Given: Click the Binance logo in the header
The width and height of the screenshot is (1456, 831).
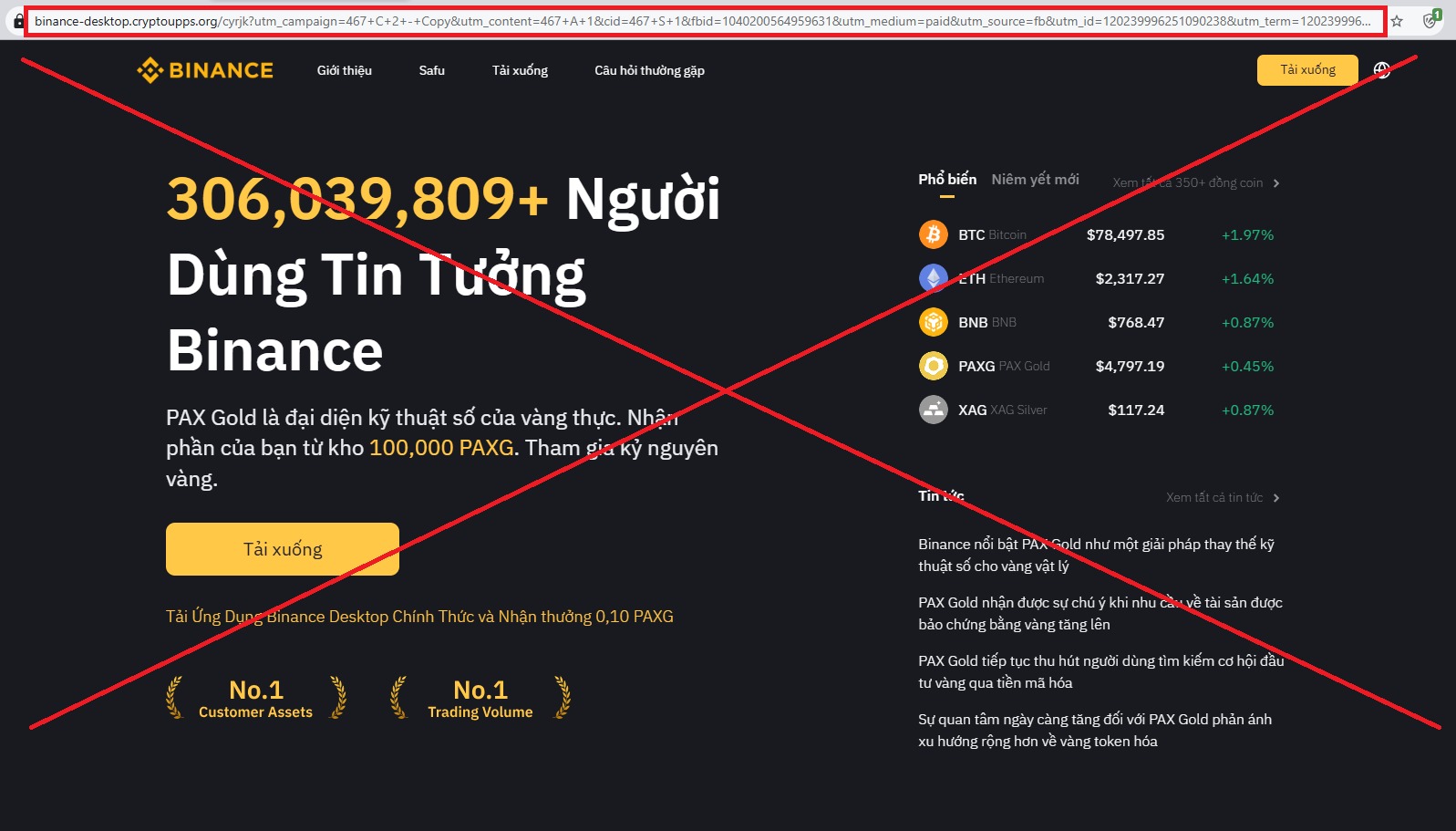Looking at the screenshot, I should click(205, 70).
